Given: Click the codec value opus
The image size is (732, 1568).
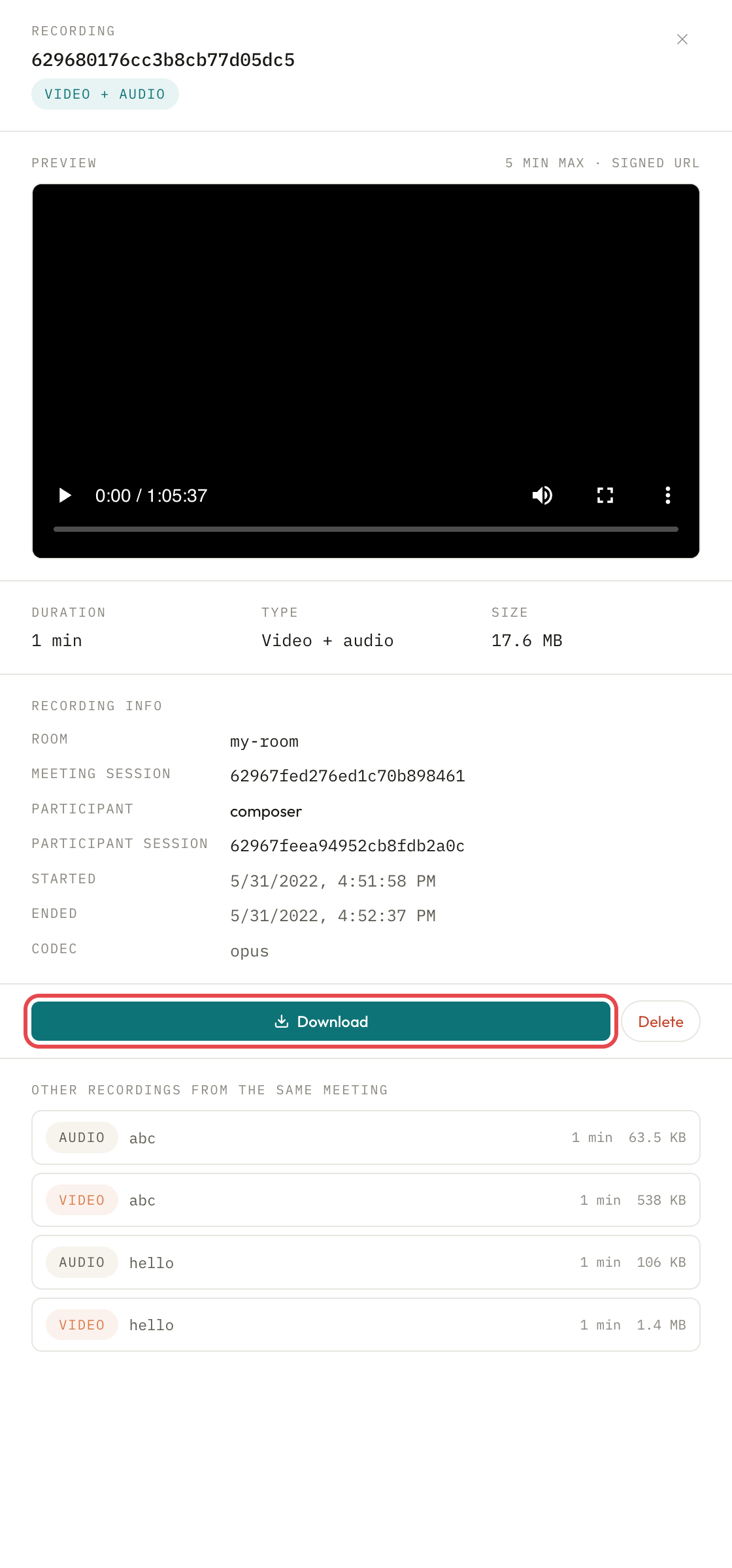Looking at the screenshot, I should point(250,951).
